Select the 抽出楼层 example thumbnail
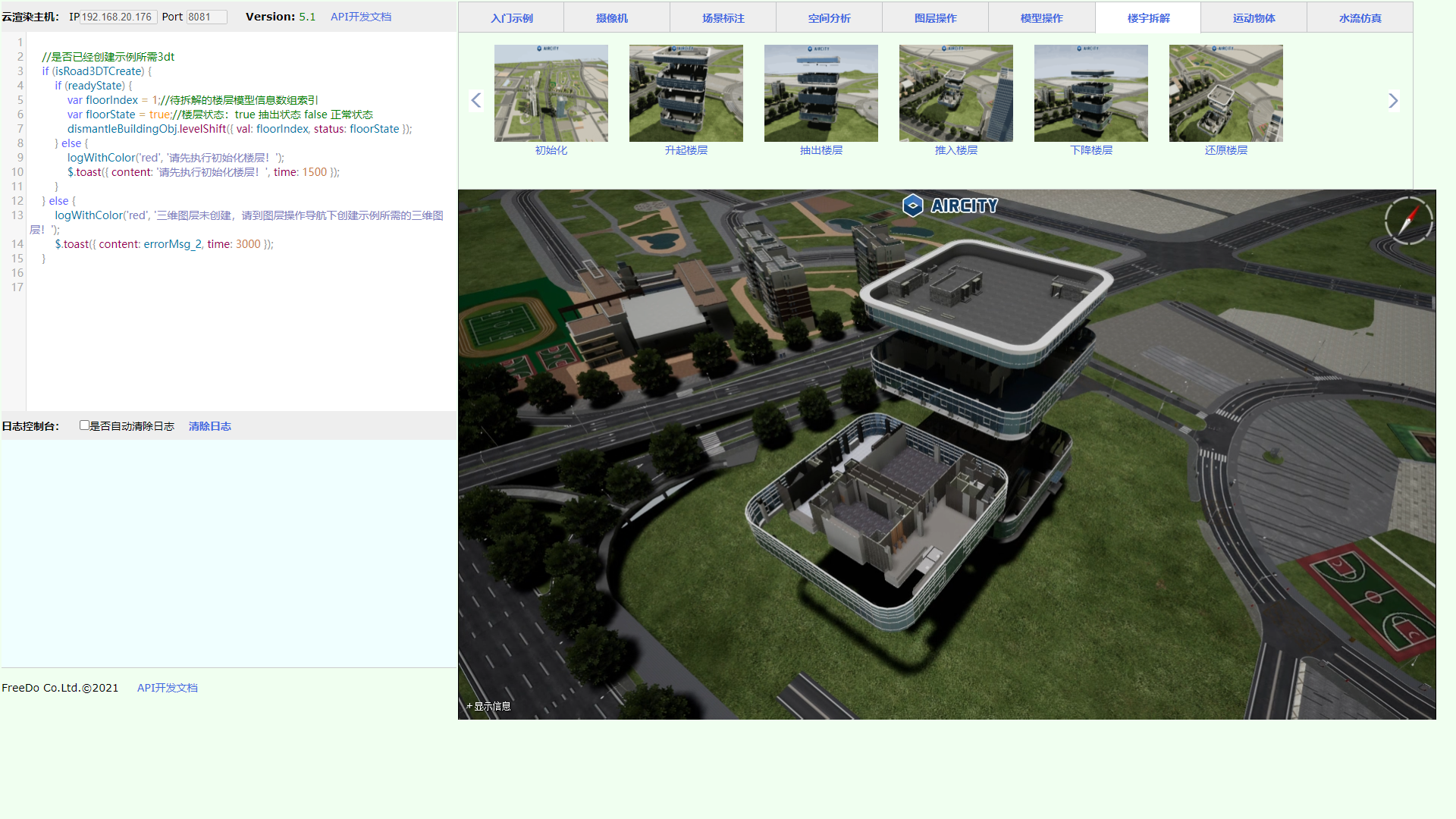This screenshot has width=1456, height=819. click(821, 93)
